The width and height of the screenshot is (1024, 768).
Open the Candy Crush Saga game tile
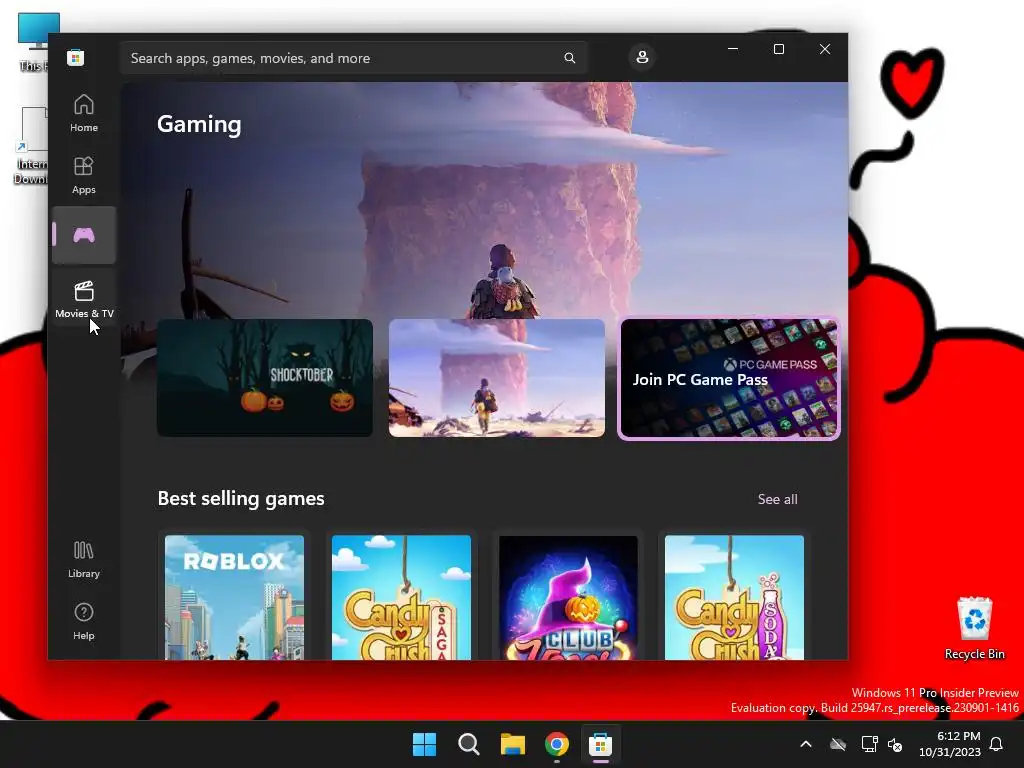tap(401, 597)
